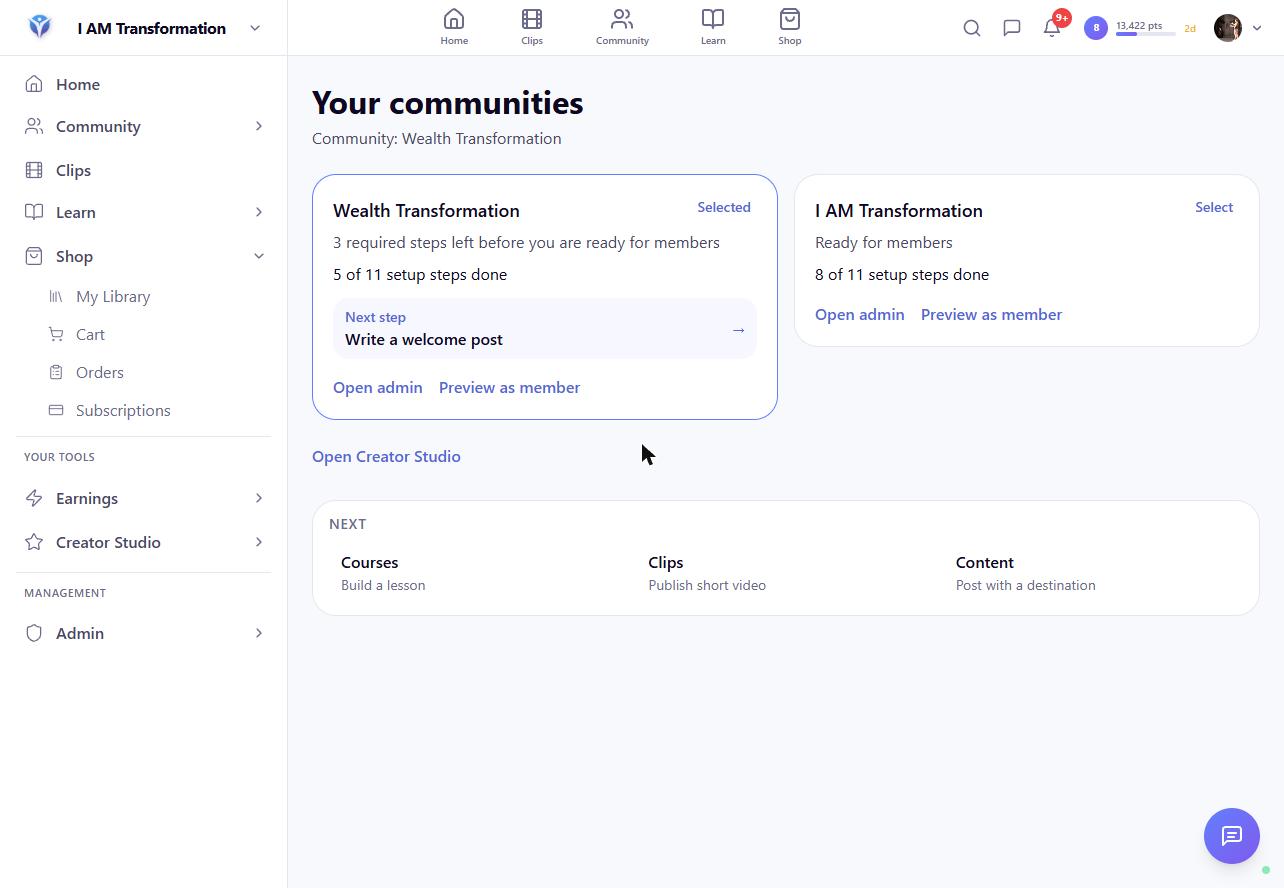This screenshot has width=1284, height=888.
Task: Open the notifications bell icon
Action: click(1052, 28)
